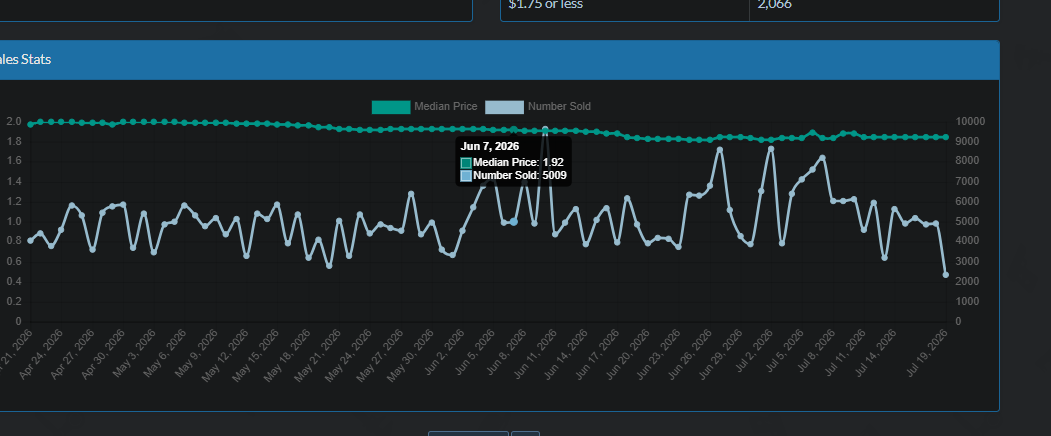Click the 'Jun 26, 2026' x-axis label
Screen dimensions: 1051x436
688,354
